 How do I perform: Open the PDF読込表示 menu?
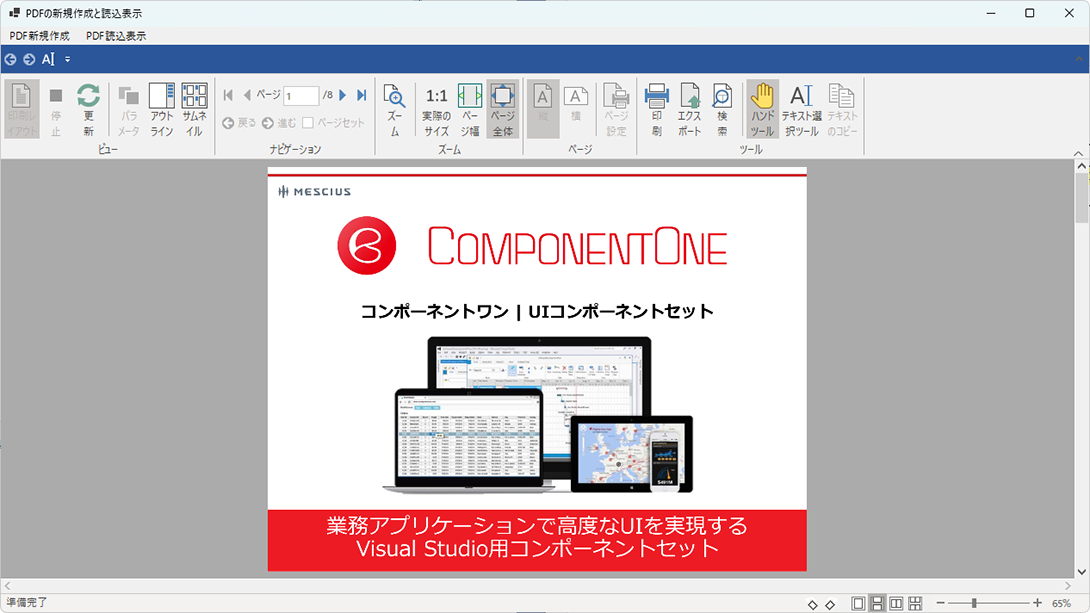(115, 35)
